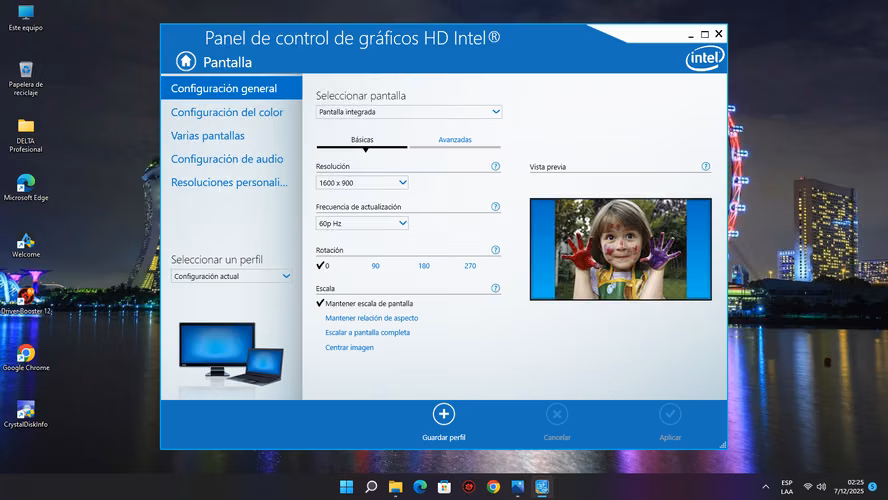Click the Guardar perfil plus icon
The width and height of the screenshot is (888, 500).
[444, 414]
